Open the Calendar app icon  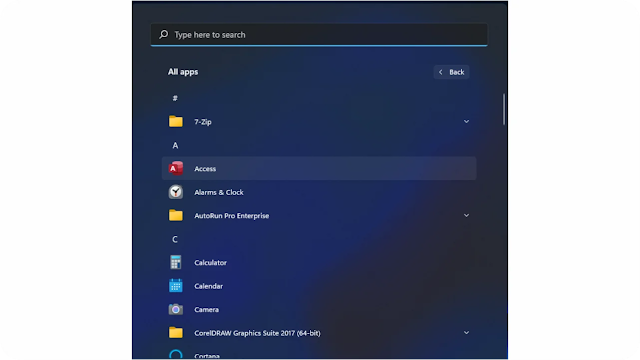[176, 286]
